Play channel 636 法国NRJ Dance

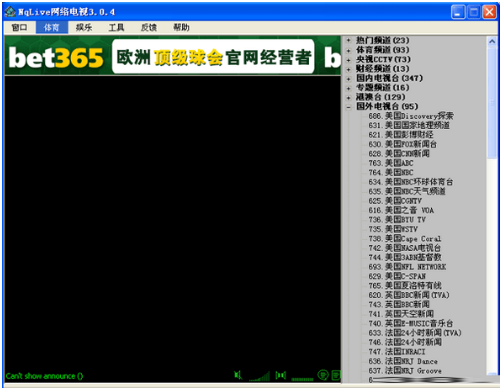403,361
